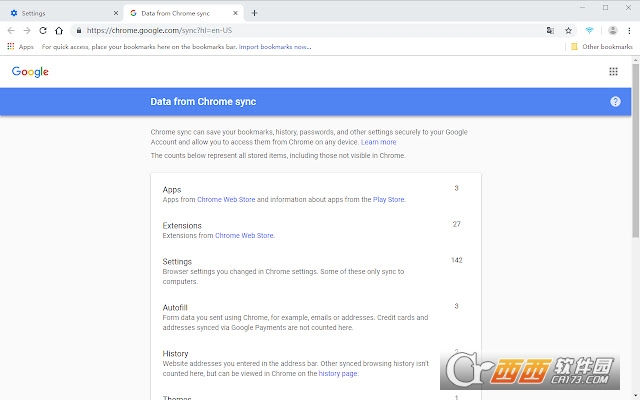Open the history page link
Viewport: 640px width, 400px height.
click(x=338, y=373)
